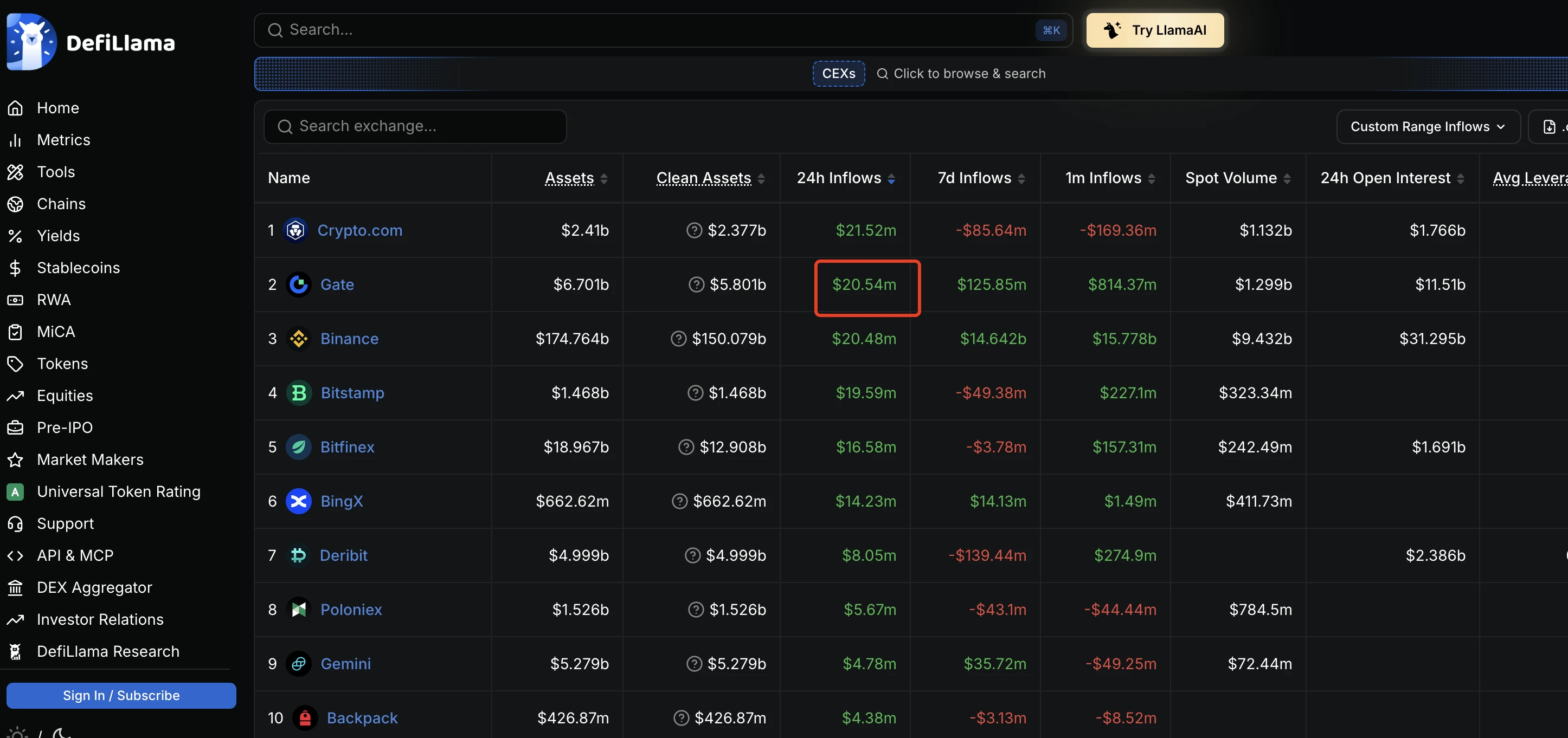This screenshot has width=1568, height=738.
Task: Click the MiCA clipboard icon
Action: pos(15,332)
